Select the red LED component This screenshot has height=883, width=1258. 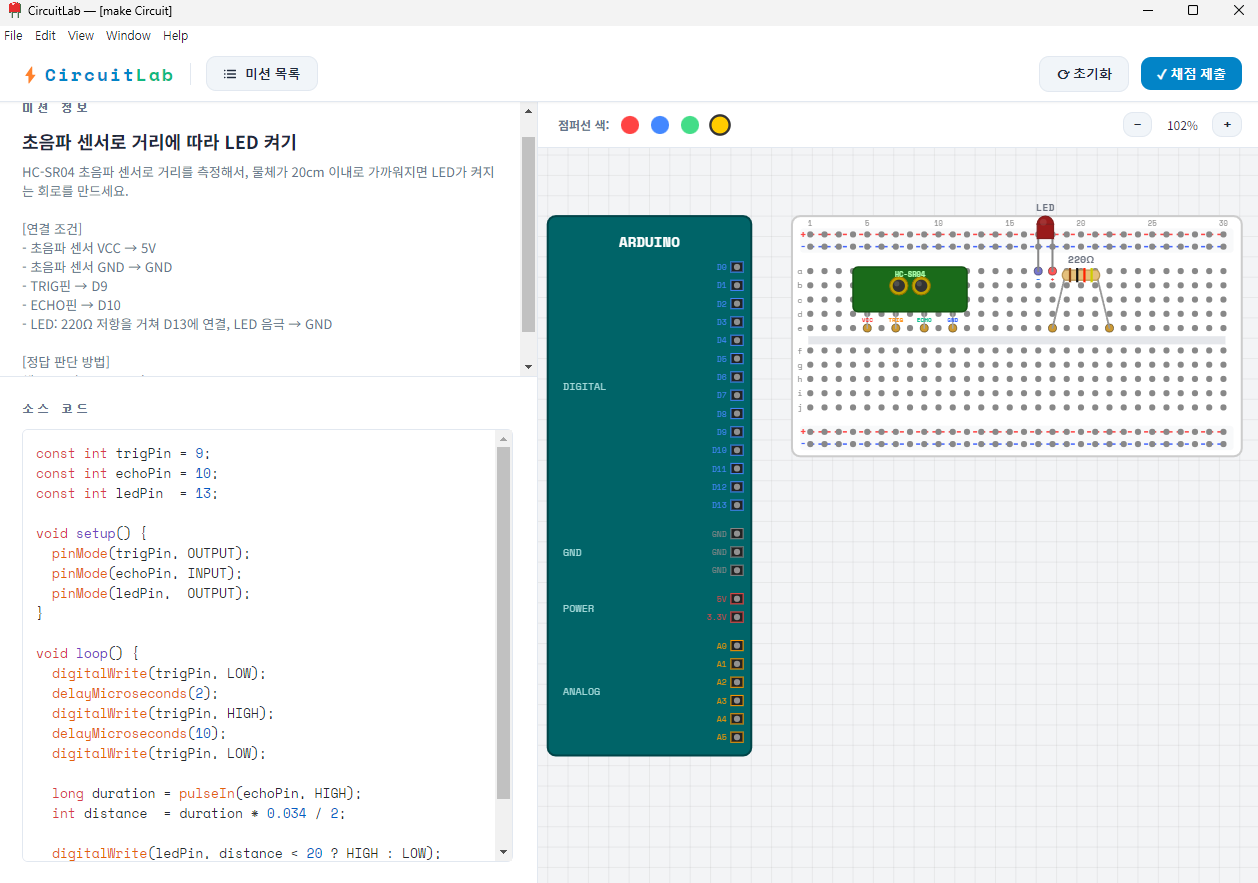click(x=1045, y=227)
